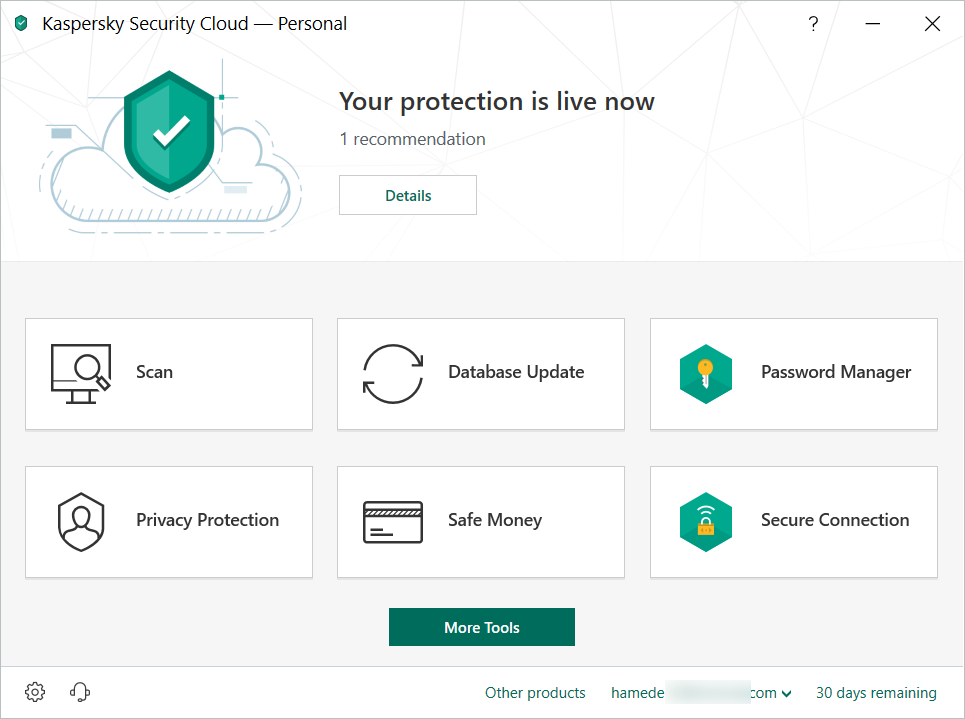Image resolution: width=965 pixels, height=719 pixels.
Task: Click the Kaspersky logo in title bar
Action: pyautogui.click(x=21, y=25)
